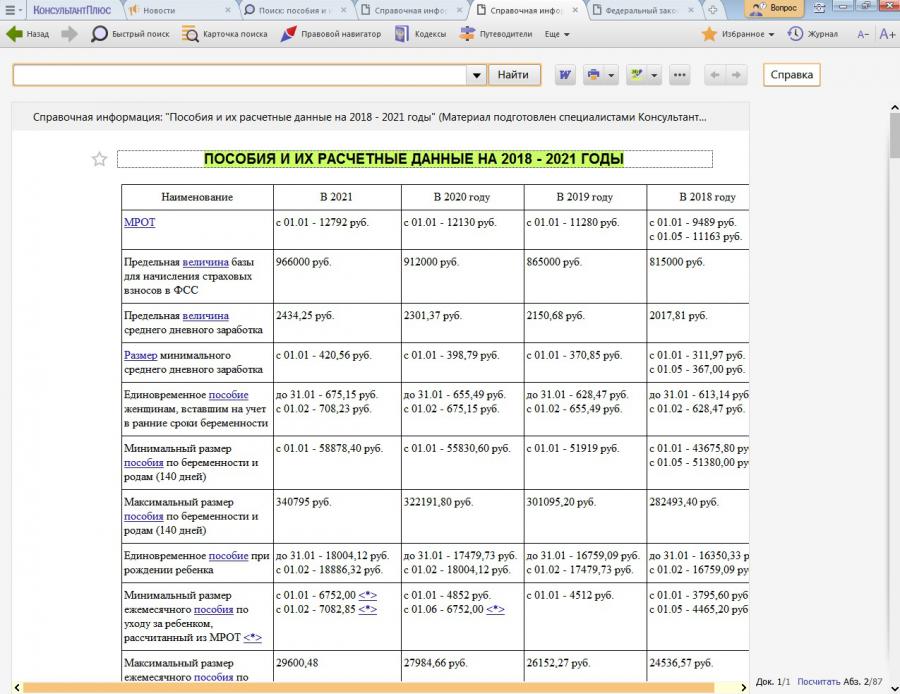Open the МРОТ hyperlink

point(139,222)
